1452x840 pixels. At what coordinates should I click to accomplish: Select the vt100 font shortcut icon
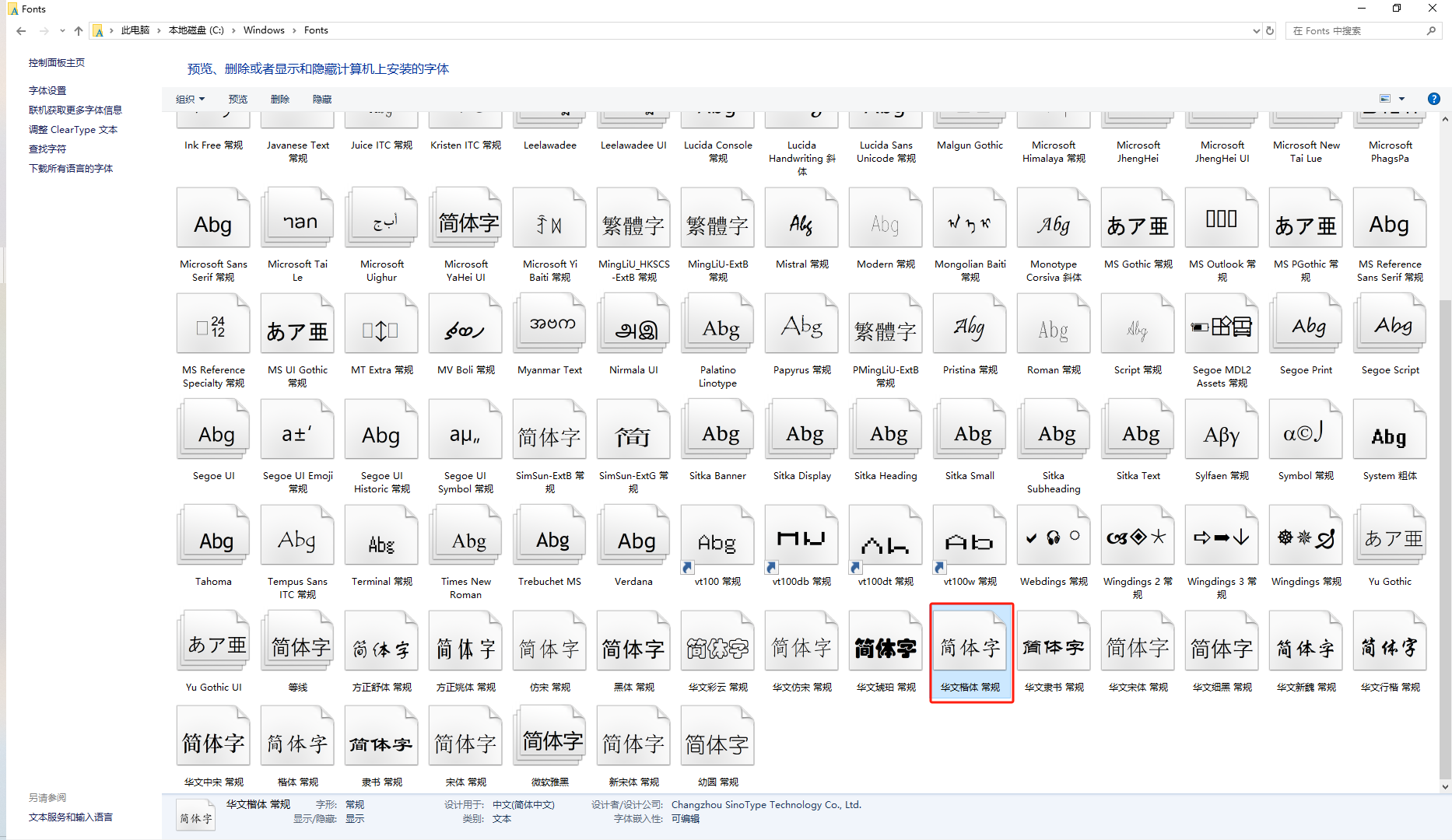(x=717, y=538)
